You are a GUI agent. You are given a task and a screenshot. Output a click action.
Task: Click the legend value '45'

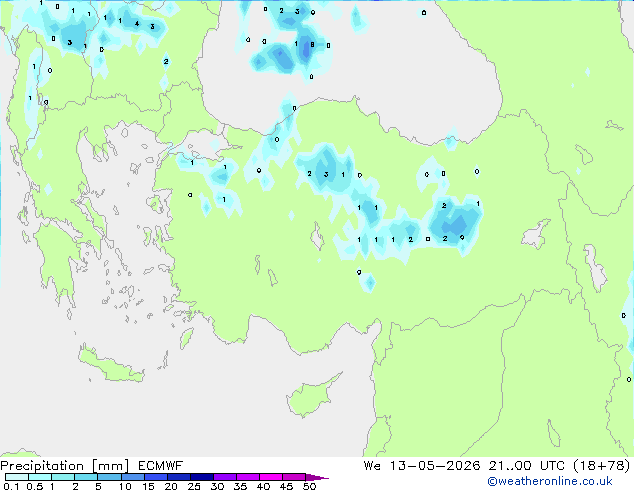(x=286, y=486)
